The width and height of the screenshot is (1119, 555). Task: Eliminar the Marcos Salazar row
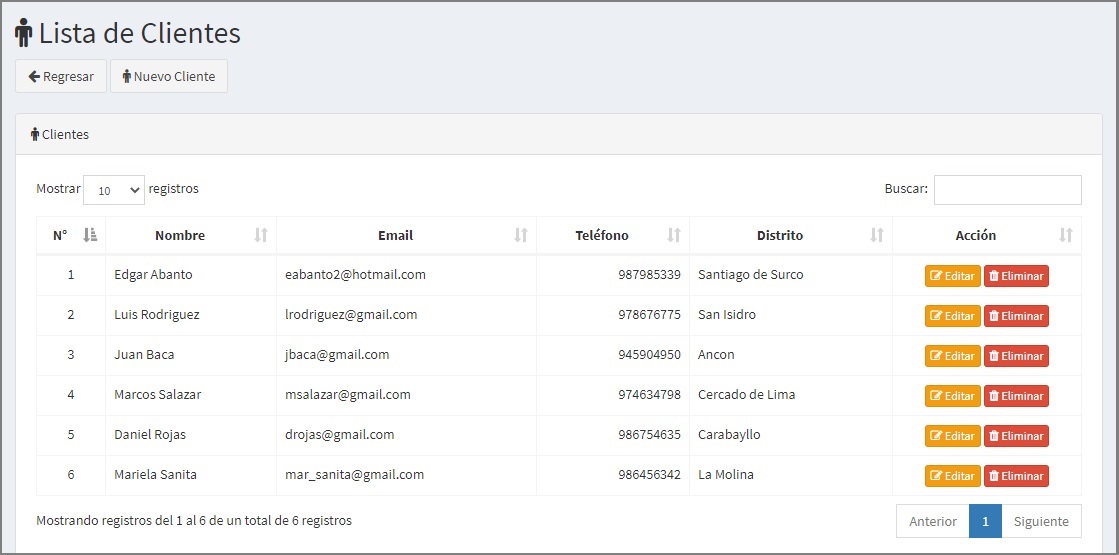tap(1016, 396)
